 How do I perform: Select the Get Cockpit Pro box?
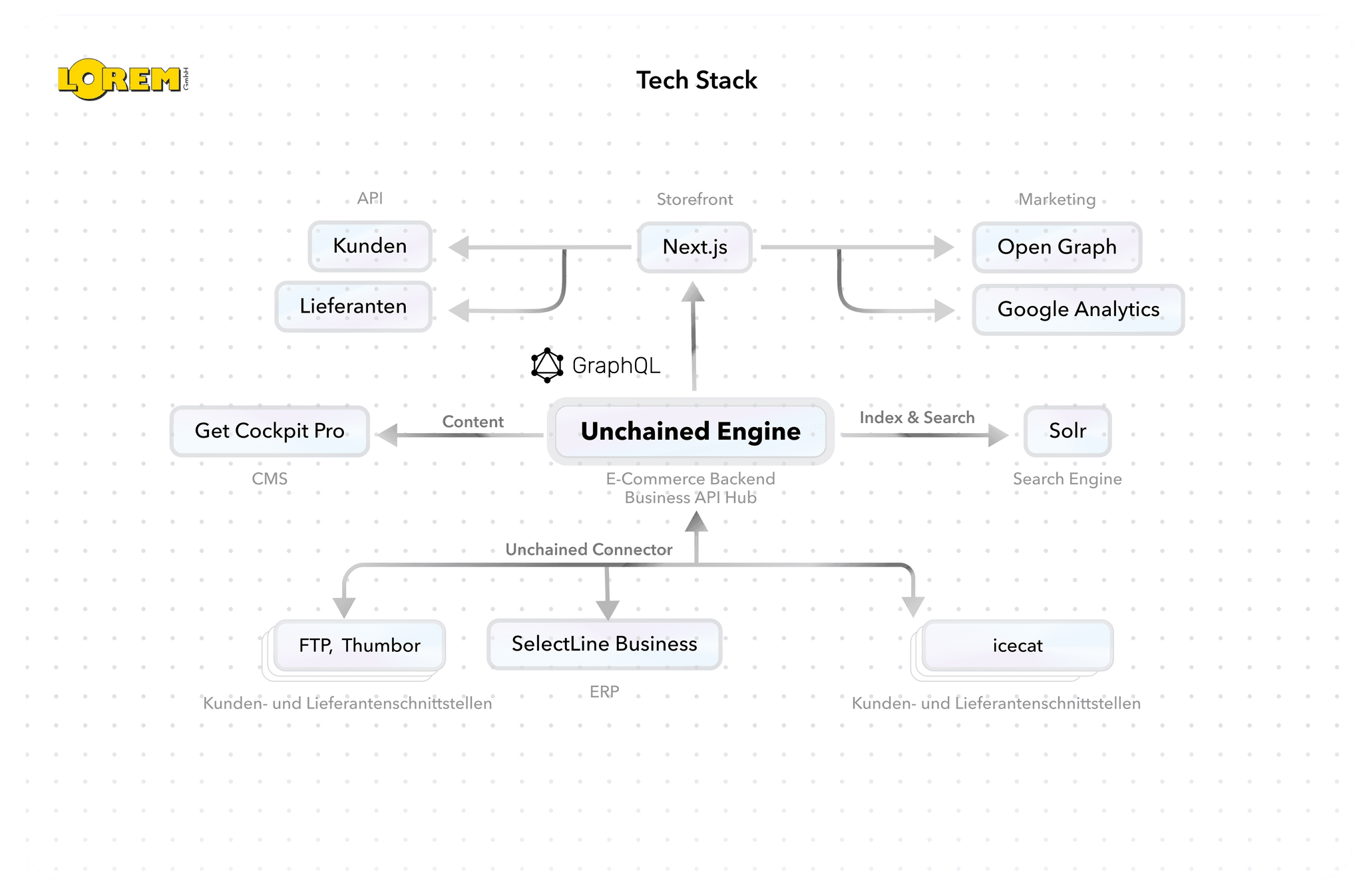pyautogui.click(x=270, y=431)
